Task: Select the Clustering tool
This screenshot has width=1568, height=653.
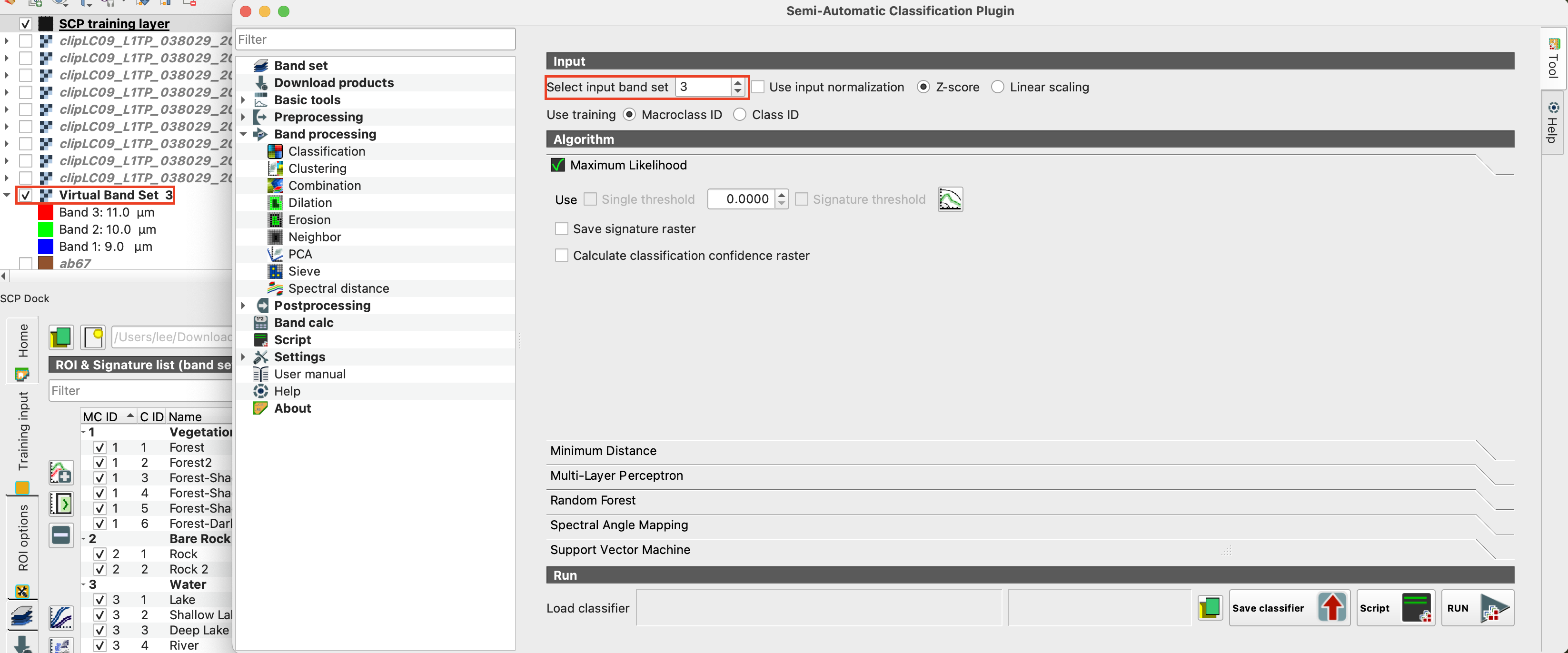Action: pyautogui.click(x=317, y=168)
